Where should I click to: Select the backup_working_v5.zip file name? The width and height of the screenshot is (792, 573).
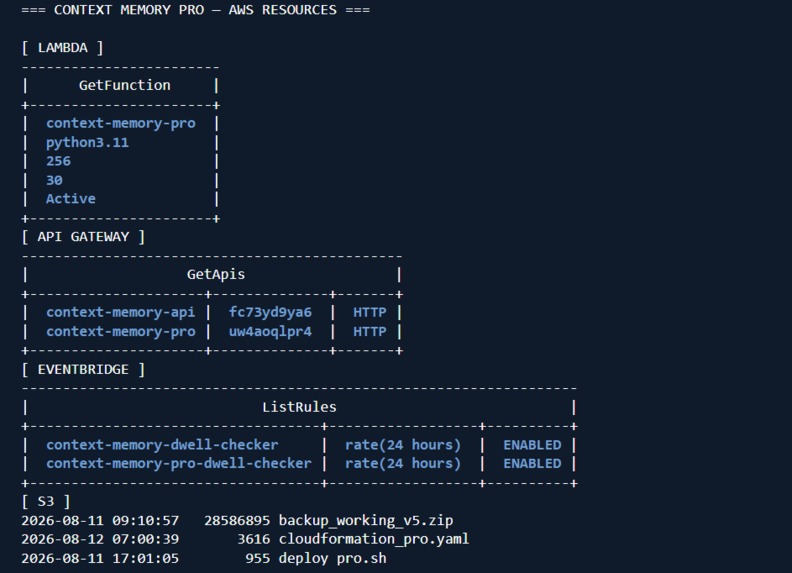coord(366,520)
